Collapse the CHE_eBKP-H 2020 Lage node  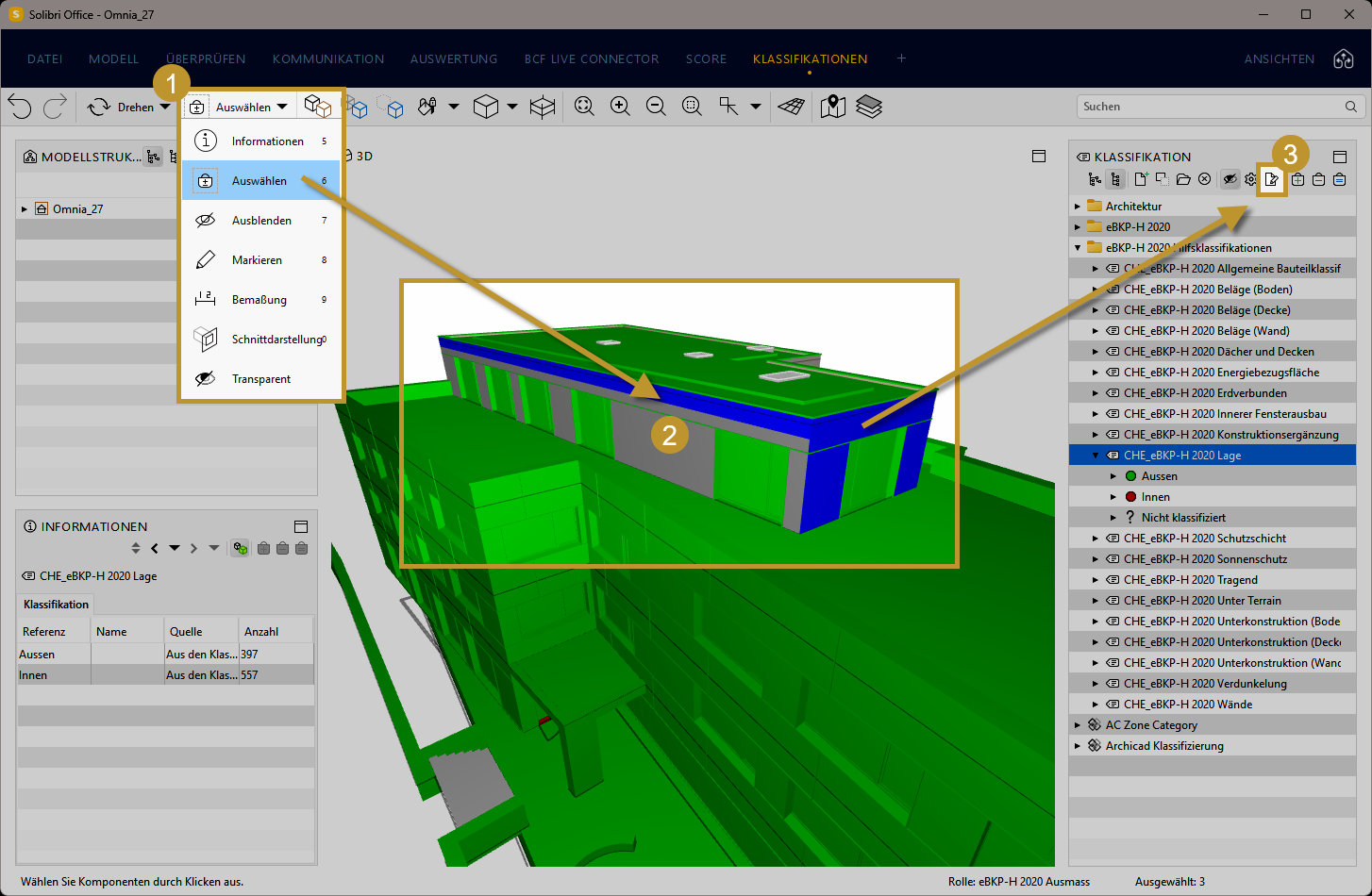[1096, 456]
